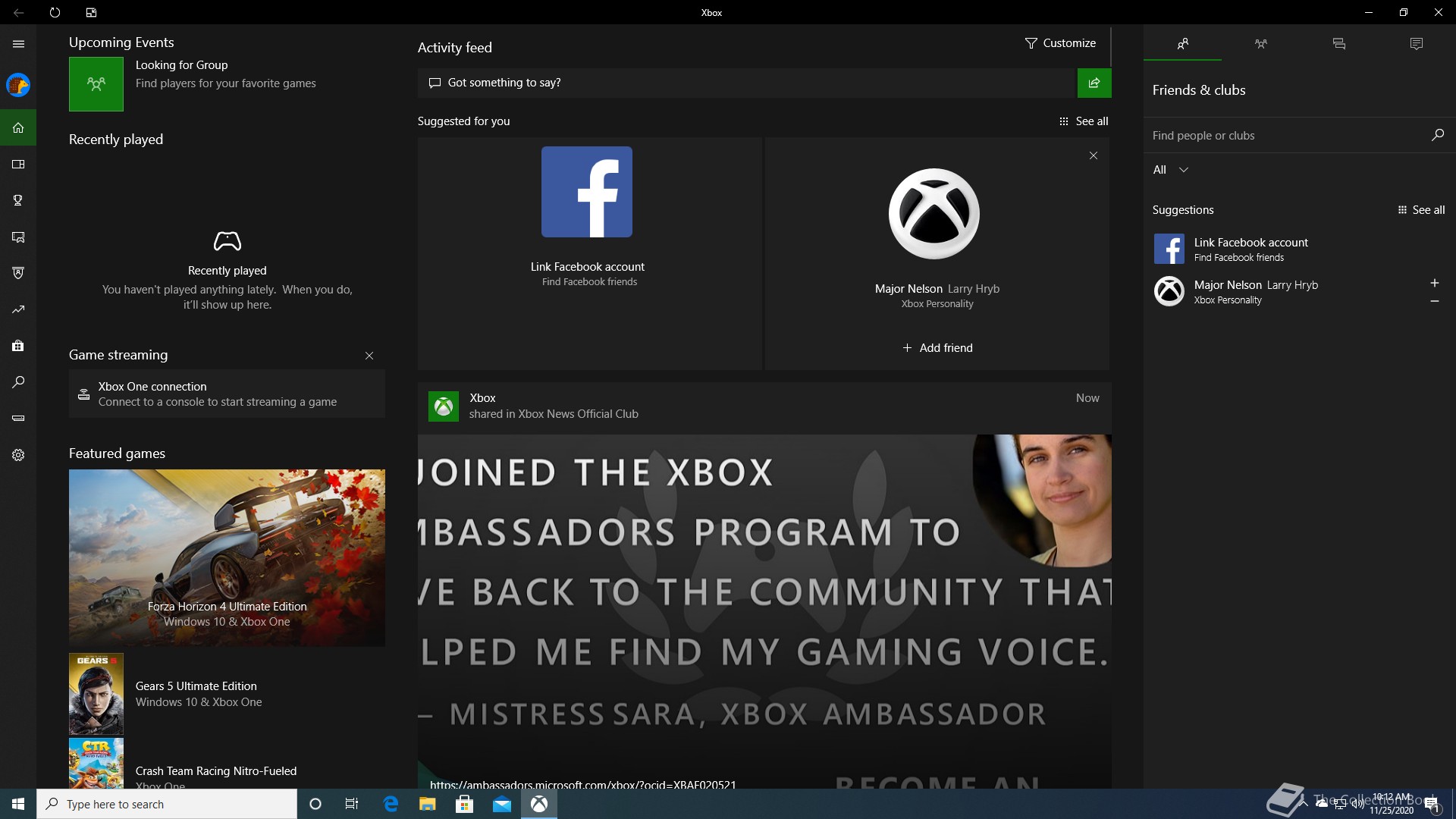Open Crash Team Racing Nitro-Fueled thumbnail
1456x819 pixels.
pos(96,764)
